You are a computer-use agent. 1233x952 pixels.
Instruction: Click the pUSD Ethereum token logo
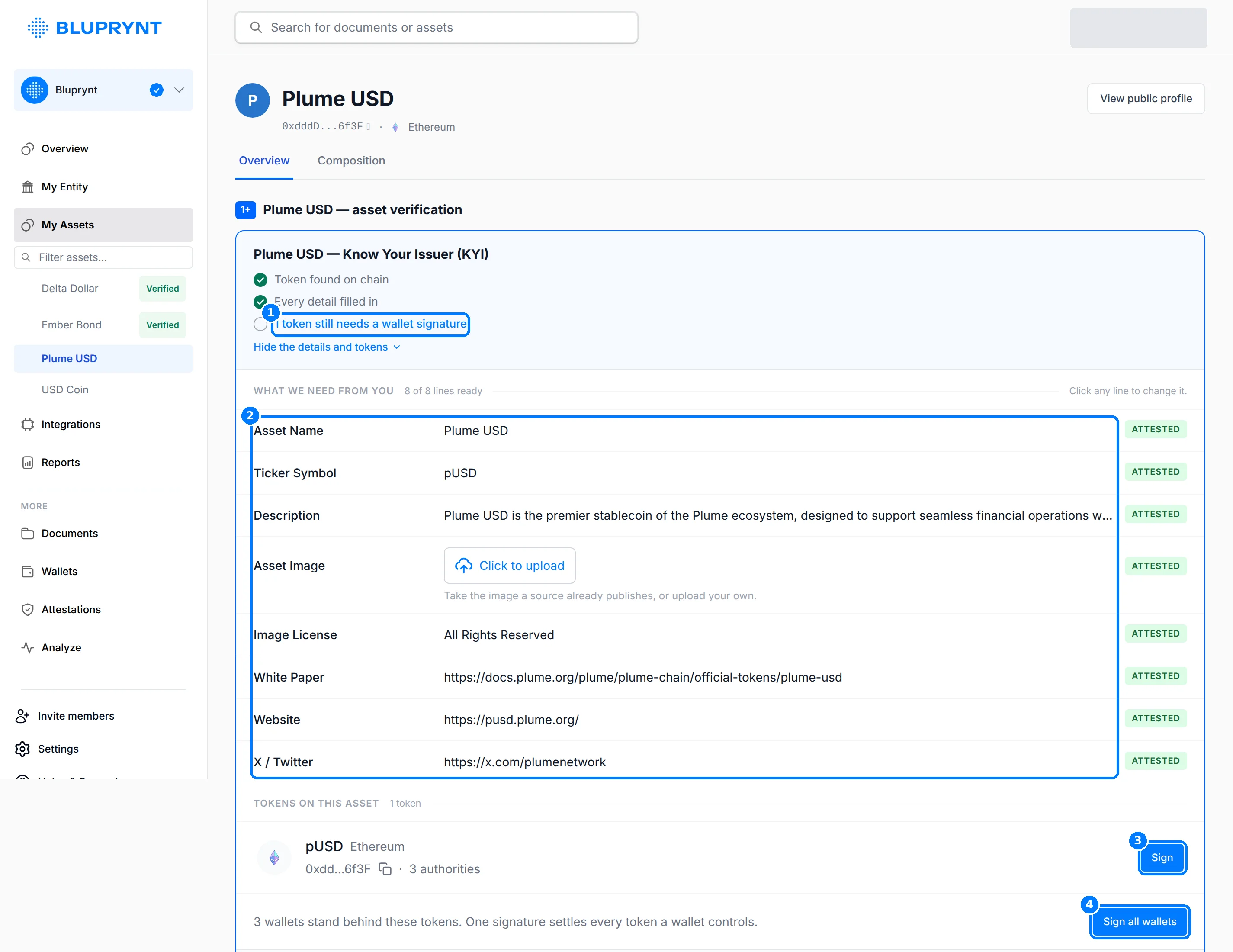coord(274,858)
